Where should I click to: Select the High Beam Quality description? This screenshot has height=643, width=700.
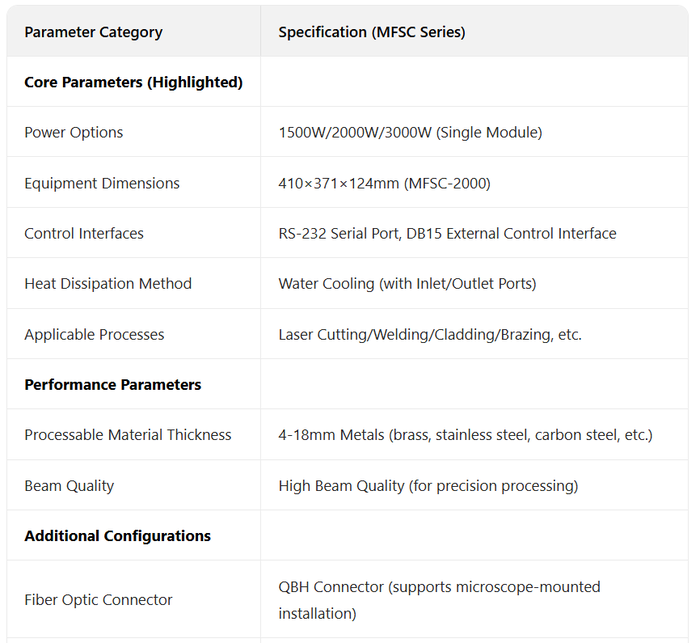tap(428, 485)
